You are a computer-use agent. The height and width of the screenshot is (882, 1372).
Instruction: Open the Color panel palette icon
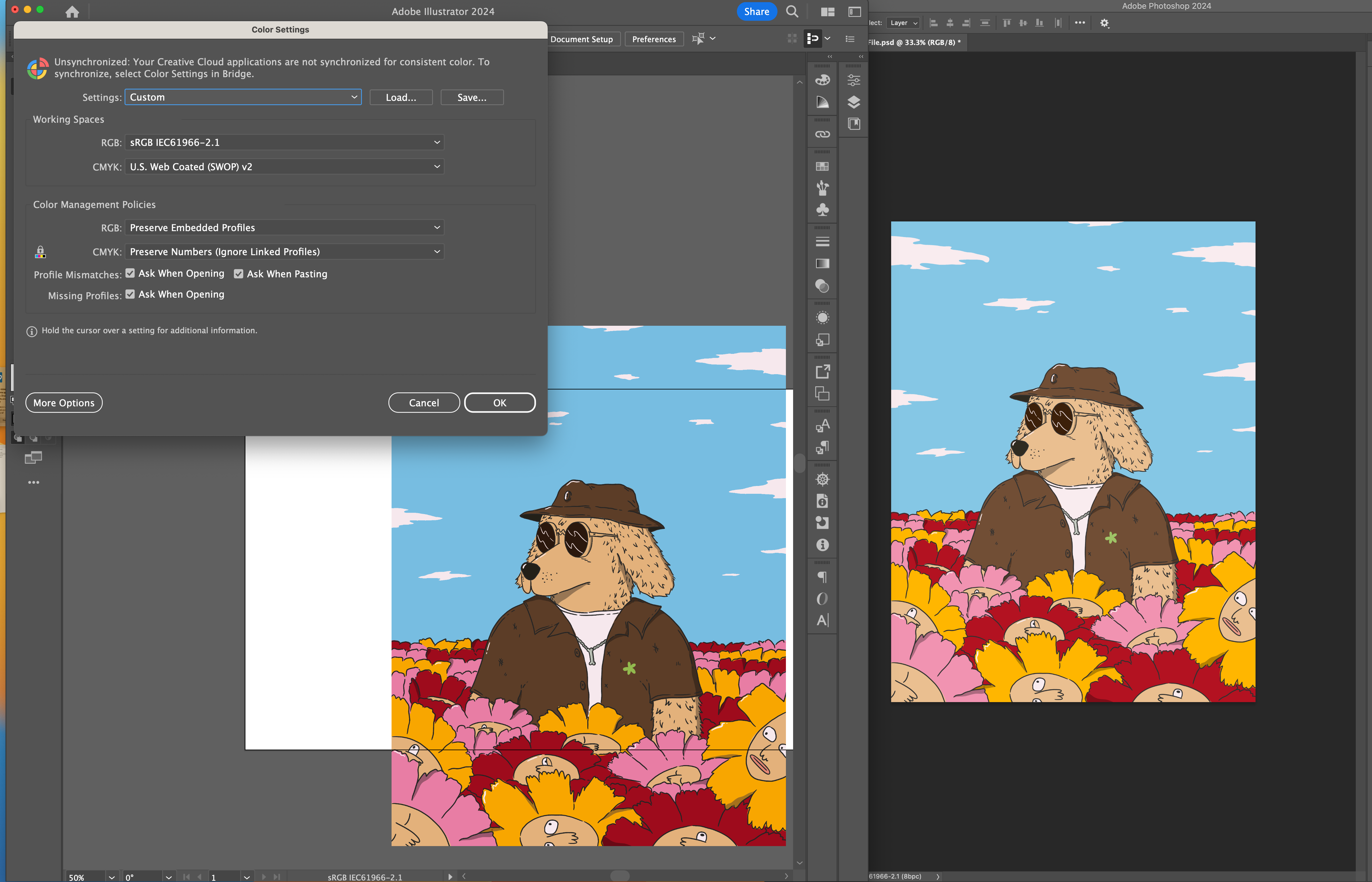pyautogui.click(x=822, y=80)
